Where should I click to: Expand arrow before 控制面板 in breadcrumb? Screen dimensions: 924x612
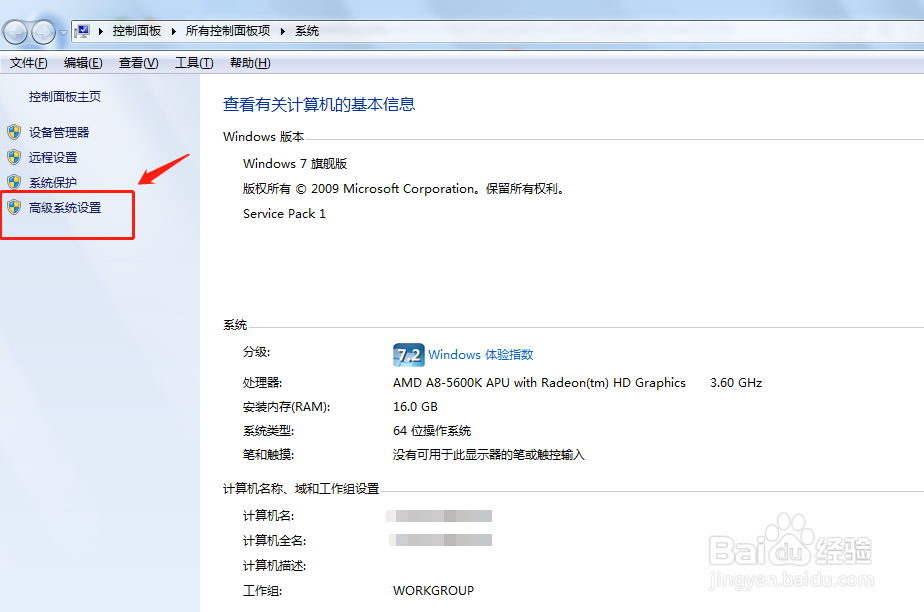coord(101,31)
